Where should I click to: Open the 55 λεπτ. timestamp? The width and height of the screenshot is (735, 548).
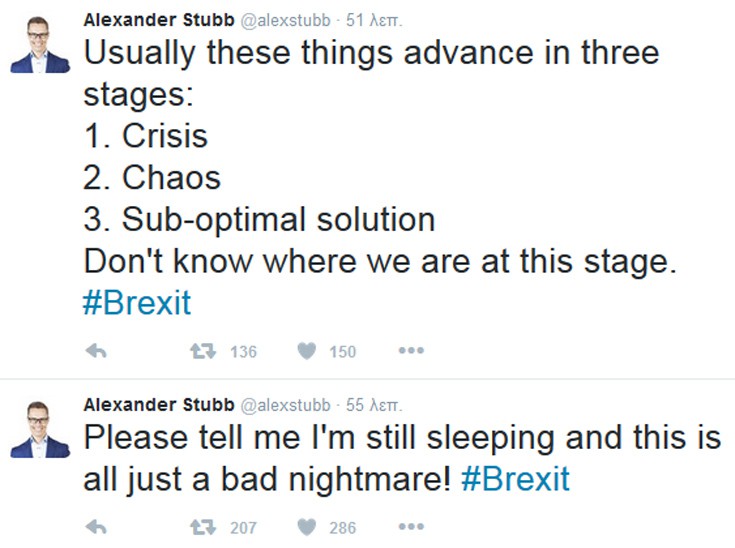point(373,405)
